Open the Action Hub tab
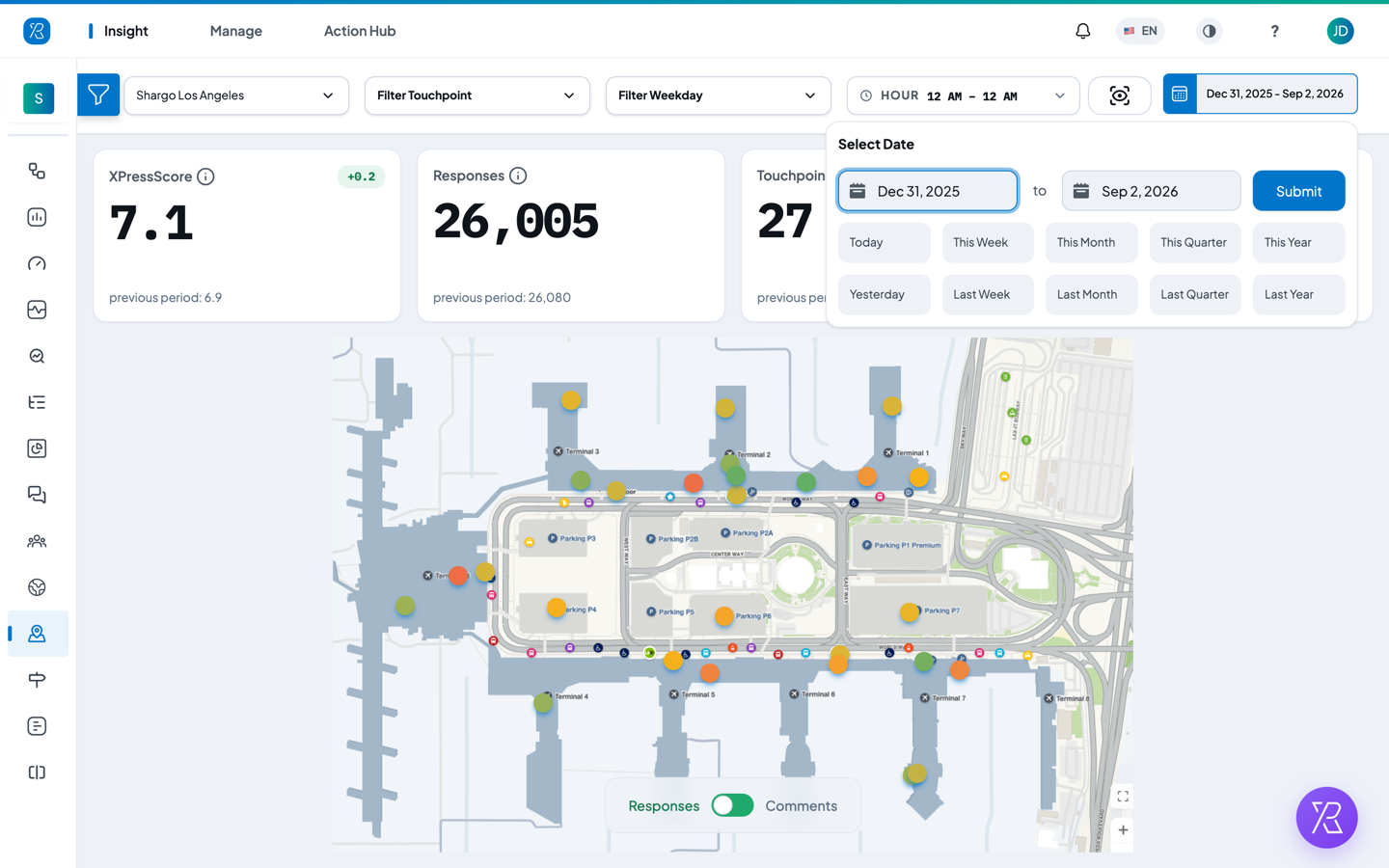 point(360,31)
